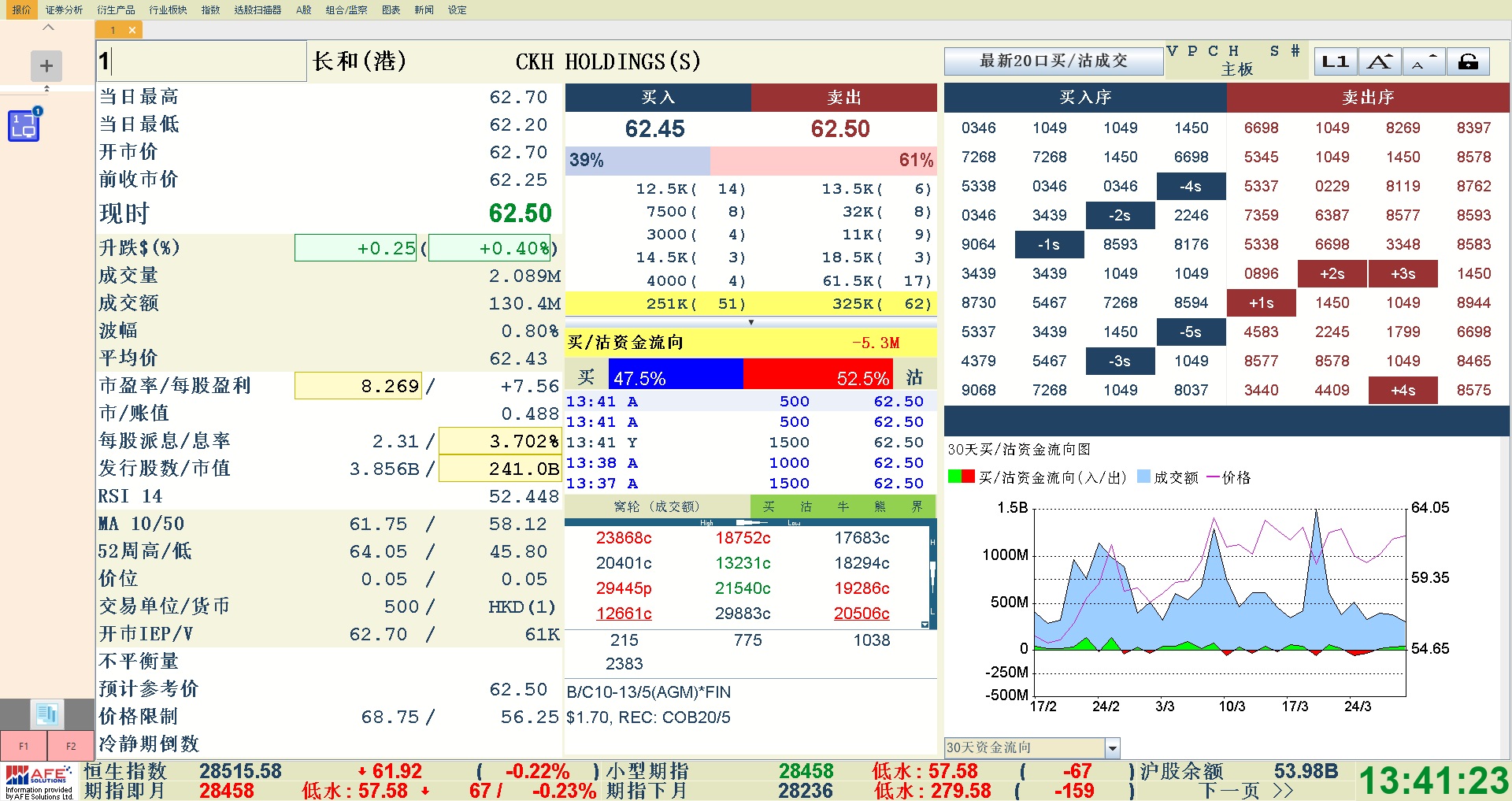Screen dimensions: 1512x801
Task: Click the AFE Solutions logo
Action: coord(39,781)
